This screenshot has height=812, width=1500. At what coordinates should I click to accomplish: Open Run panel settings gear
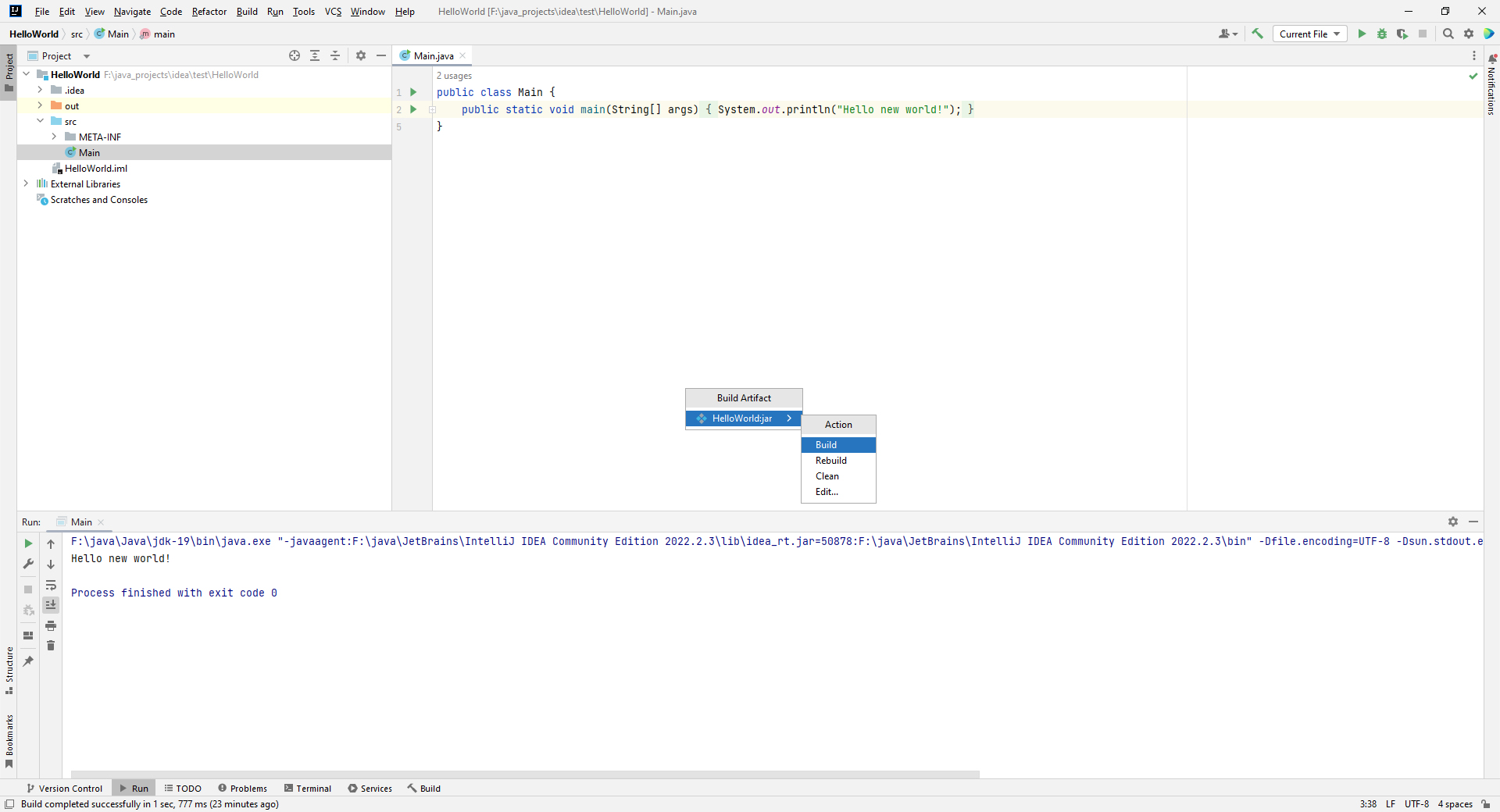[1453, 522]
